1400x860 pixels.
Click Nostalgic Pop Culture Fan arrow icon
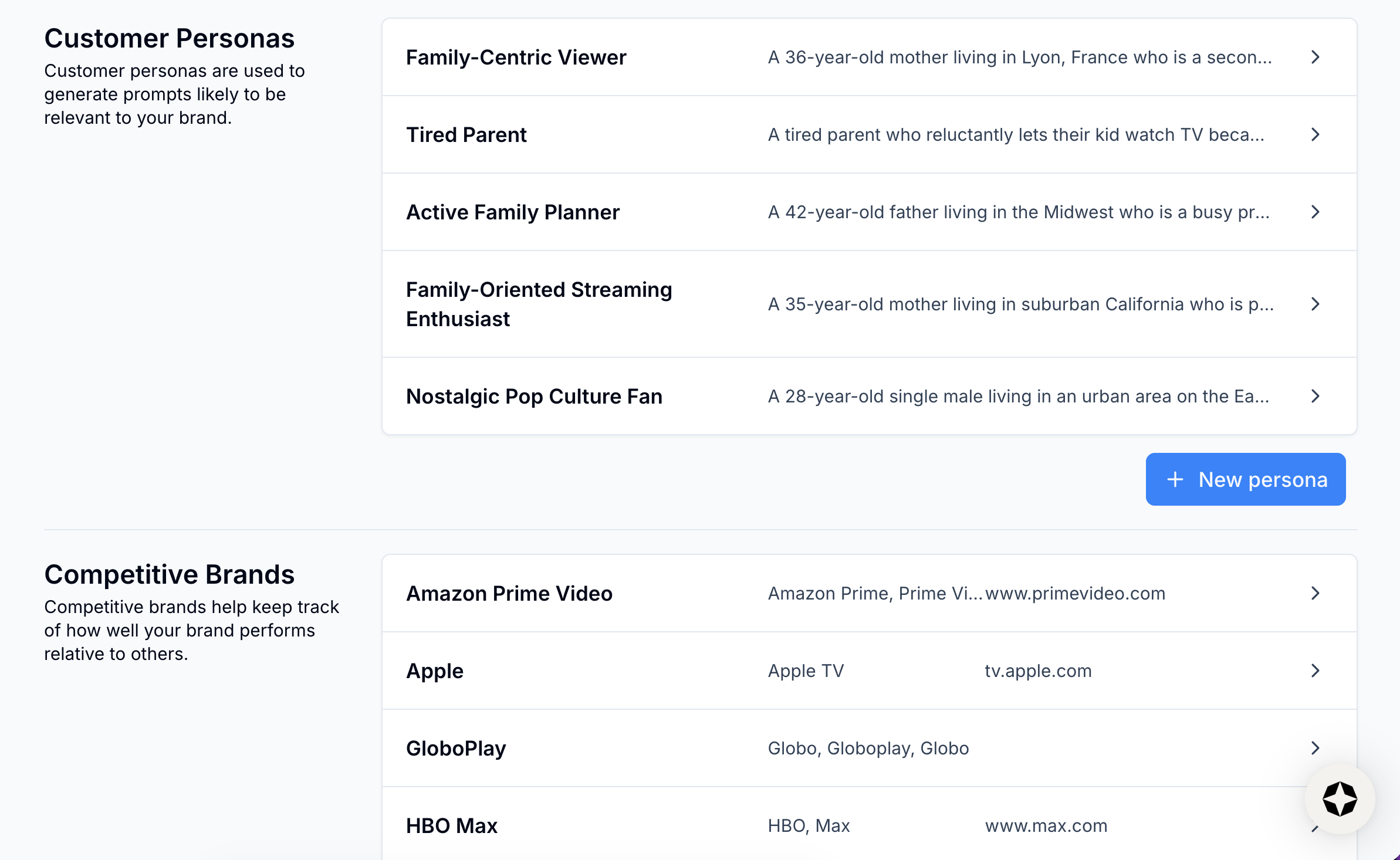pos(1315,396)
